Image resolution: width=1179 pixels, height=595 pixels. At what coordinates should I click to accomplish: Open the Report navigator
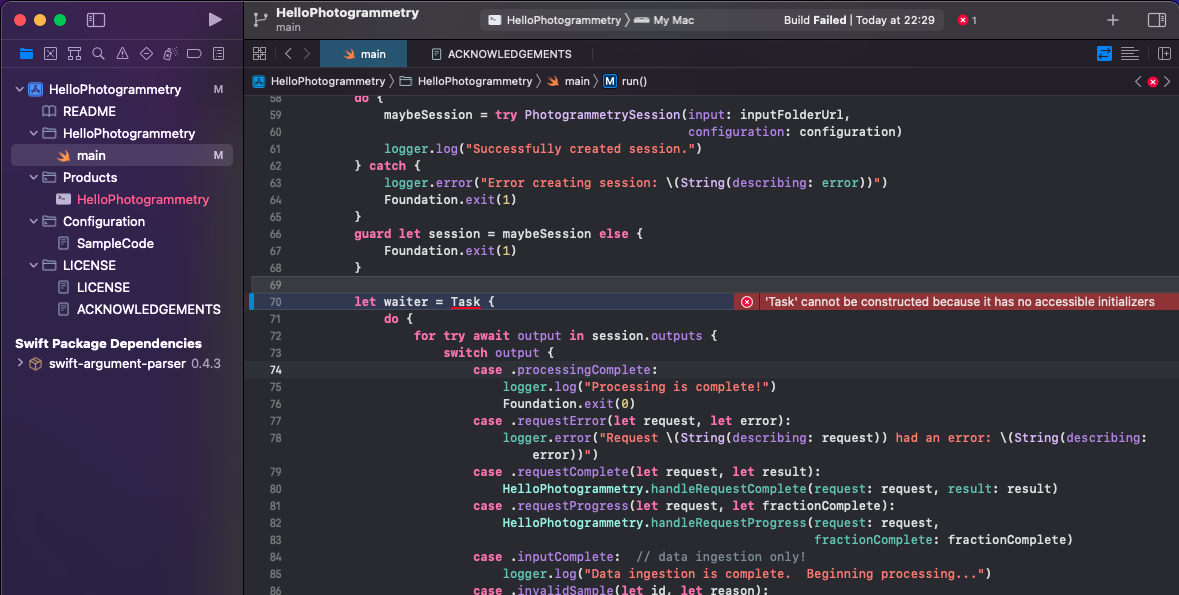click(219, 53)
